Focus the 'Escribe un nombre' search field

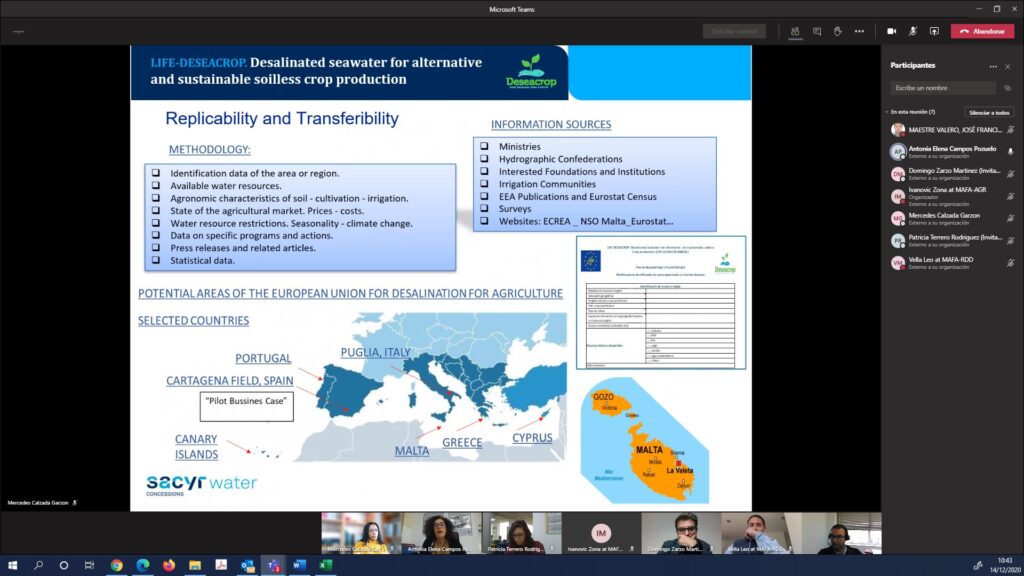[943, 88]
